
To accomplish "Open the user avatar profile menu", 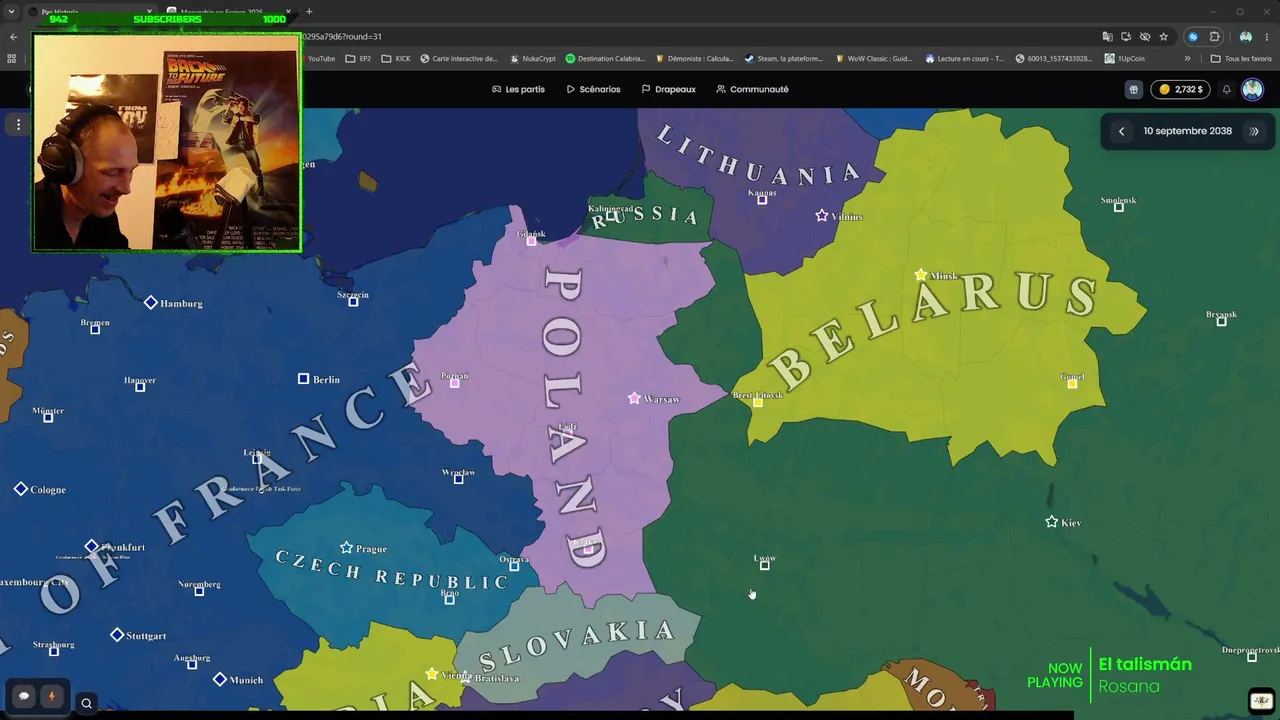I will [x=1252, y=89].
